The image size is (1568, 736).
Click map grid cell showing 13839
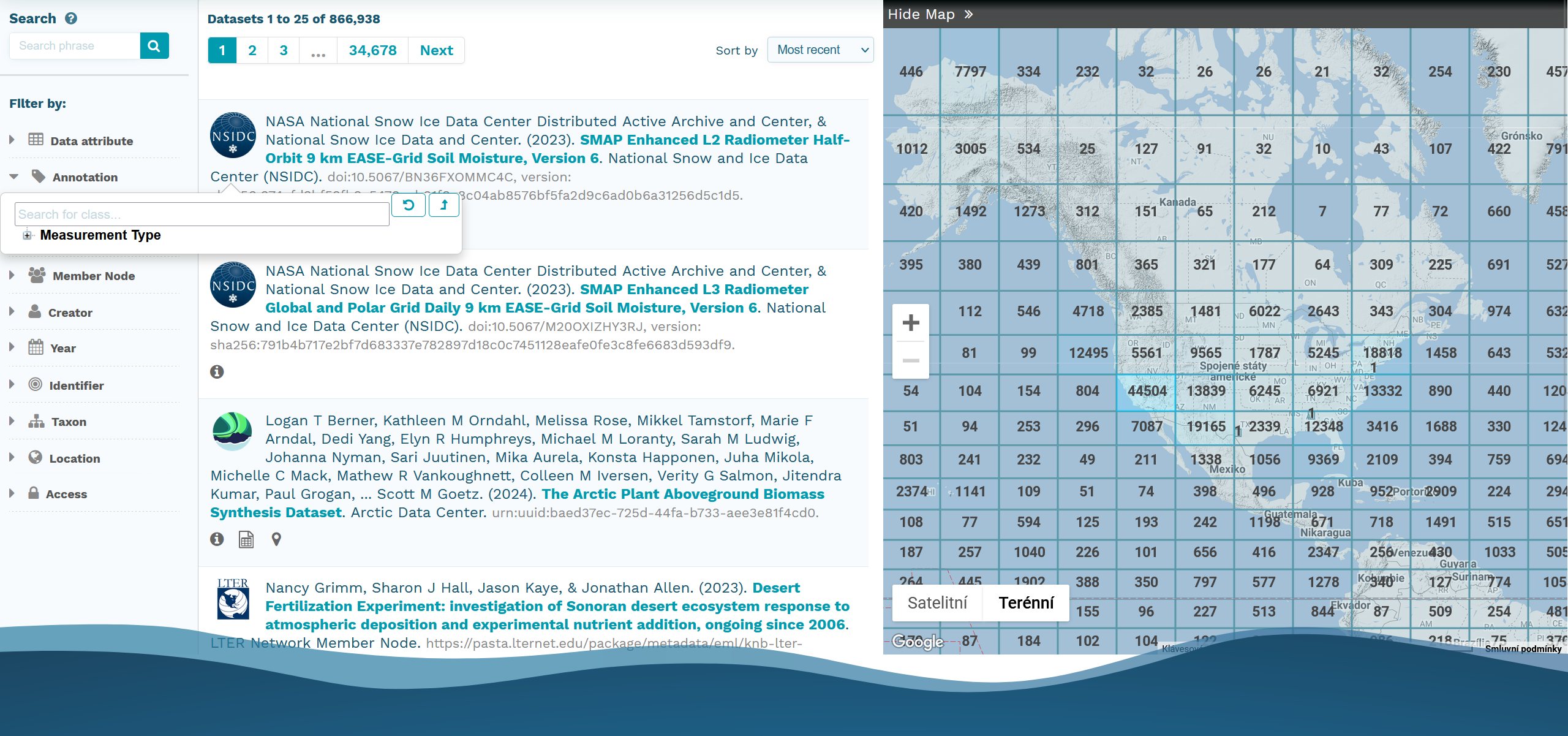[1205, 391]
